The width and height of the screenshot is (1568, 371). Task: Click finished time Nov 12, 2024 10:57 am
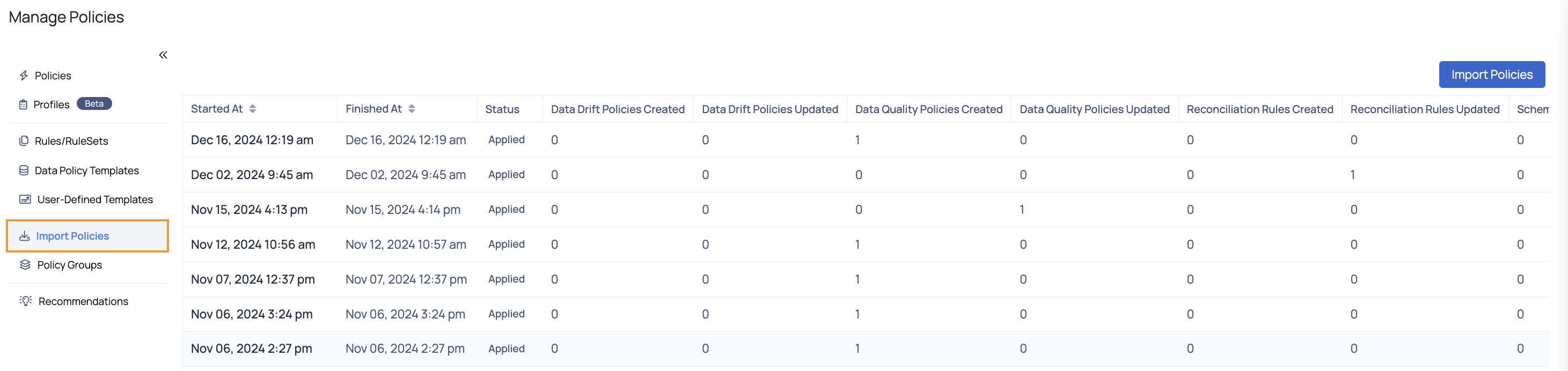point(406,244)
